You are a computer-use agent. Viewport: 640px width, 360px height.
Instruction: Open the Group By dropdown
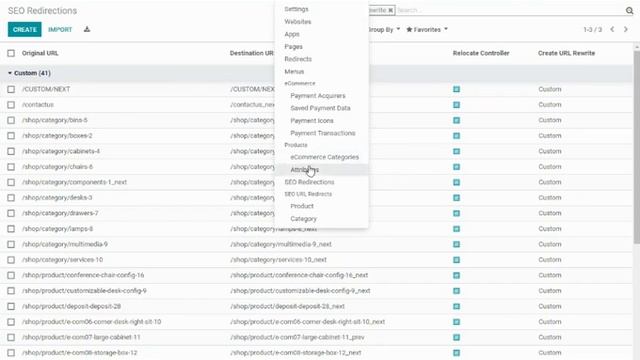coord(384,29)
